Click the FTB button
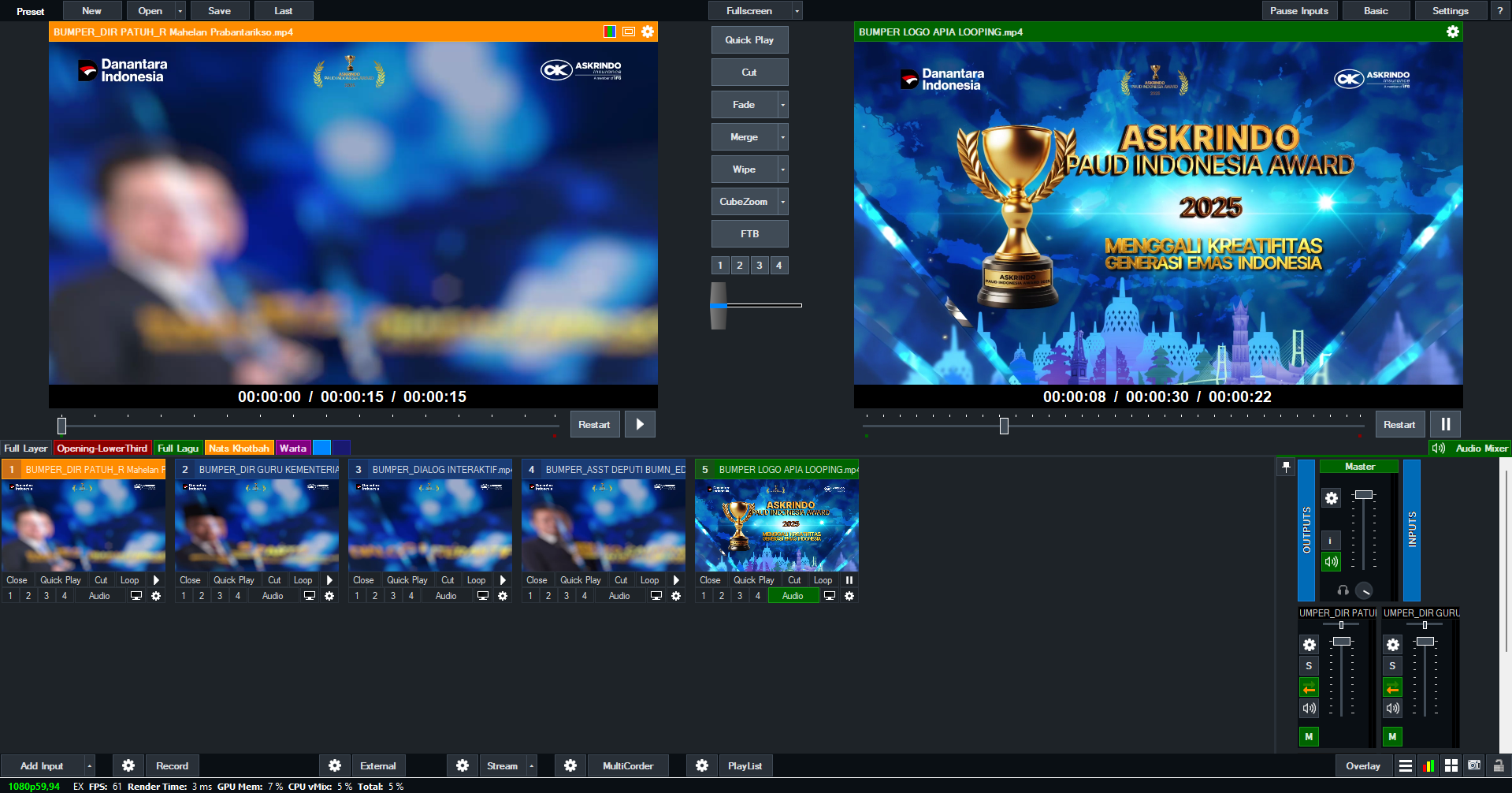The height and width of the screenshot is (793, 1512). tap(749, 234)
